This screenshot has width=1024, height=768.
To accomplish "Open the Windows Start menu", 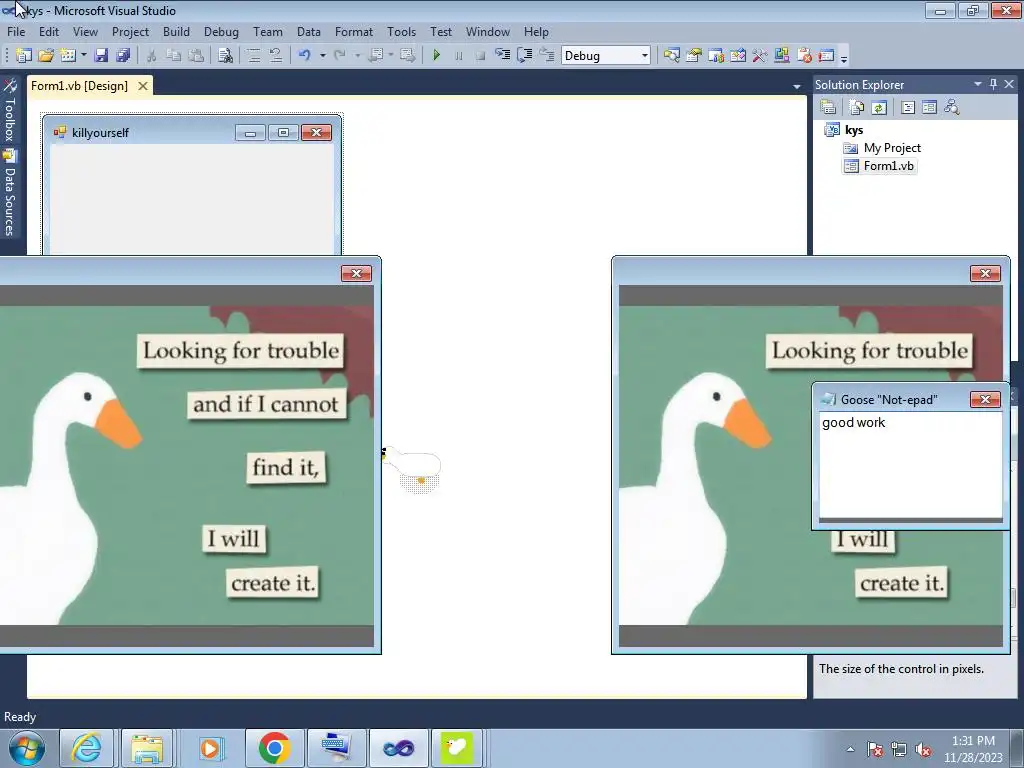I will (27, 748).
